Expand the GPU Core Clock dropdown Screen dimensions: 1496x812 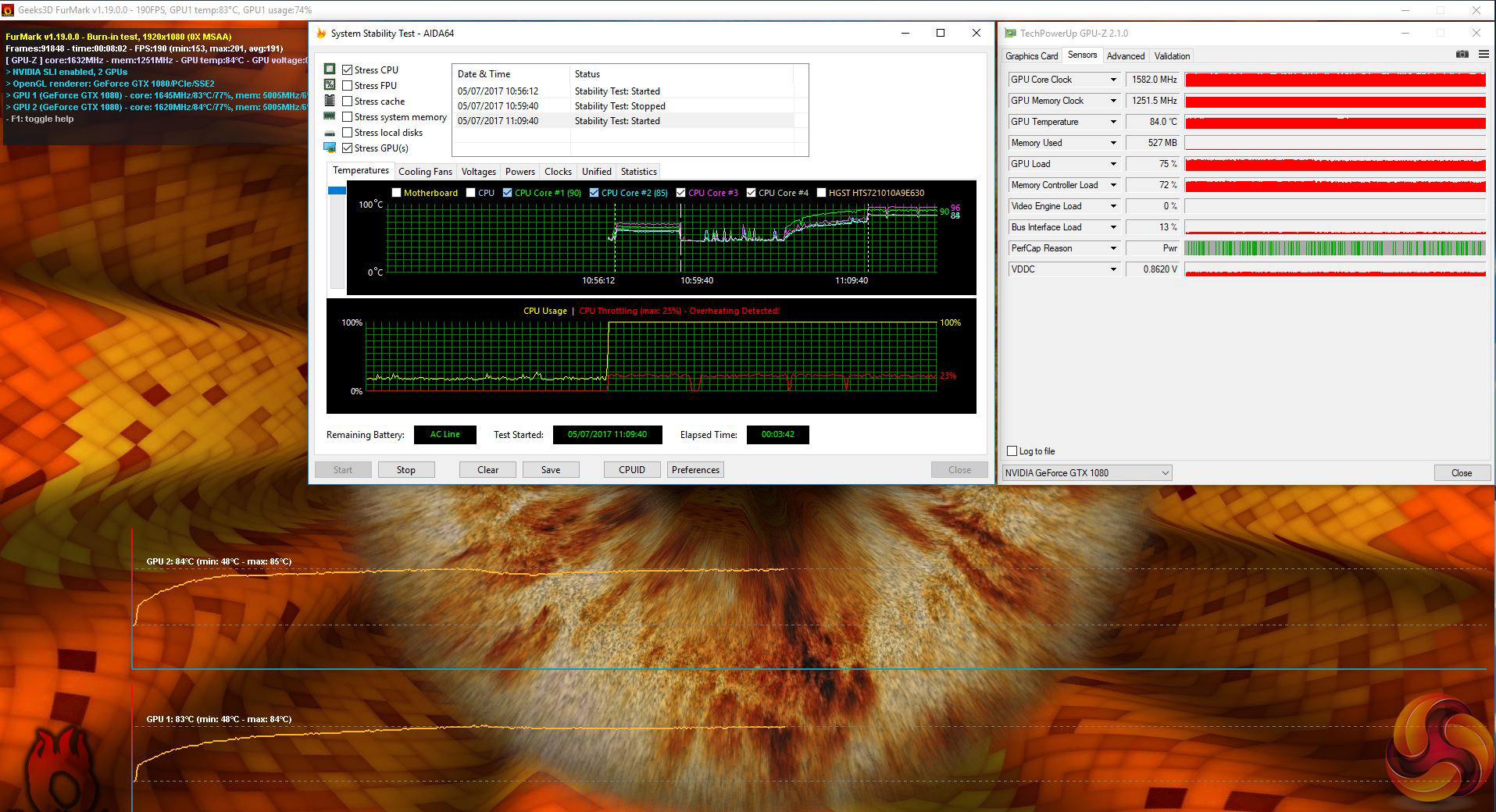click(1113, 80)
